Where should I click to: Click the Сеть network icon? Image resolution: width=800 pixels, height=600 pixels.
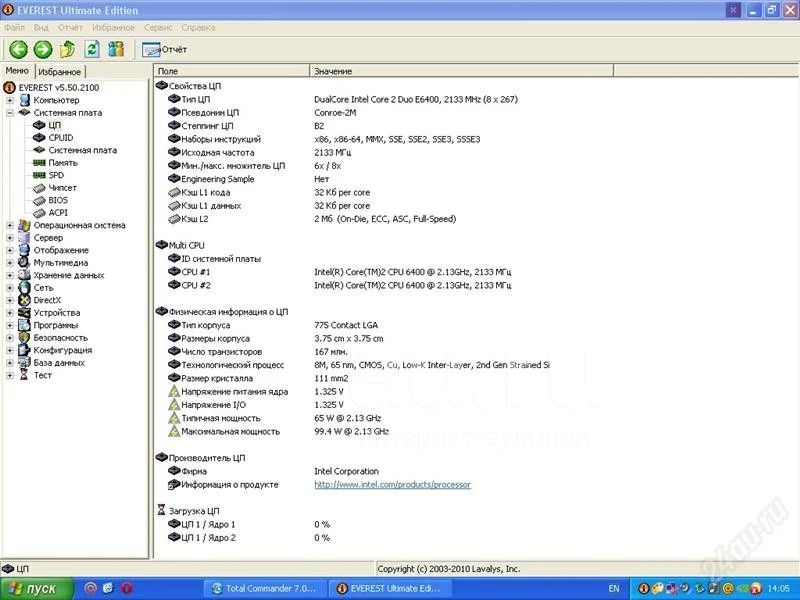point(24,288)
